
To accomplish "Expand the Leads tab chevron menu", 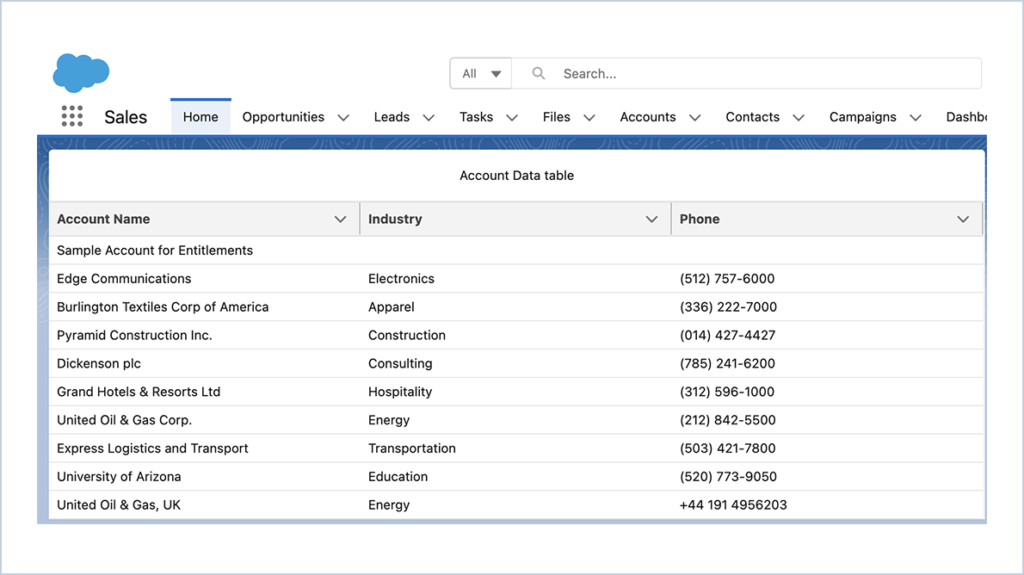I will coord(428,118).
